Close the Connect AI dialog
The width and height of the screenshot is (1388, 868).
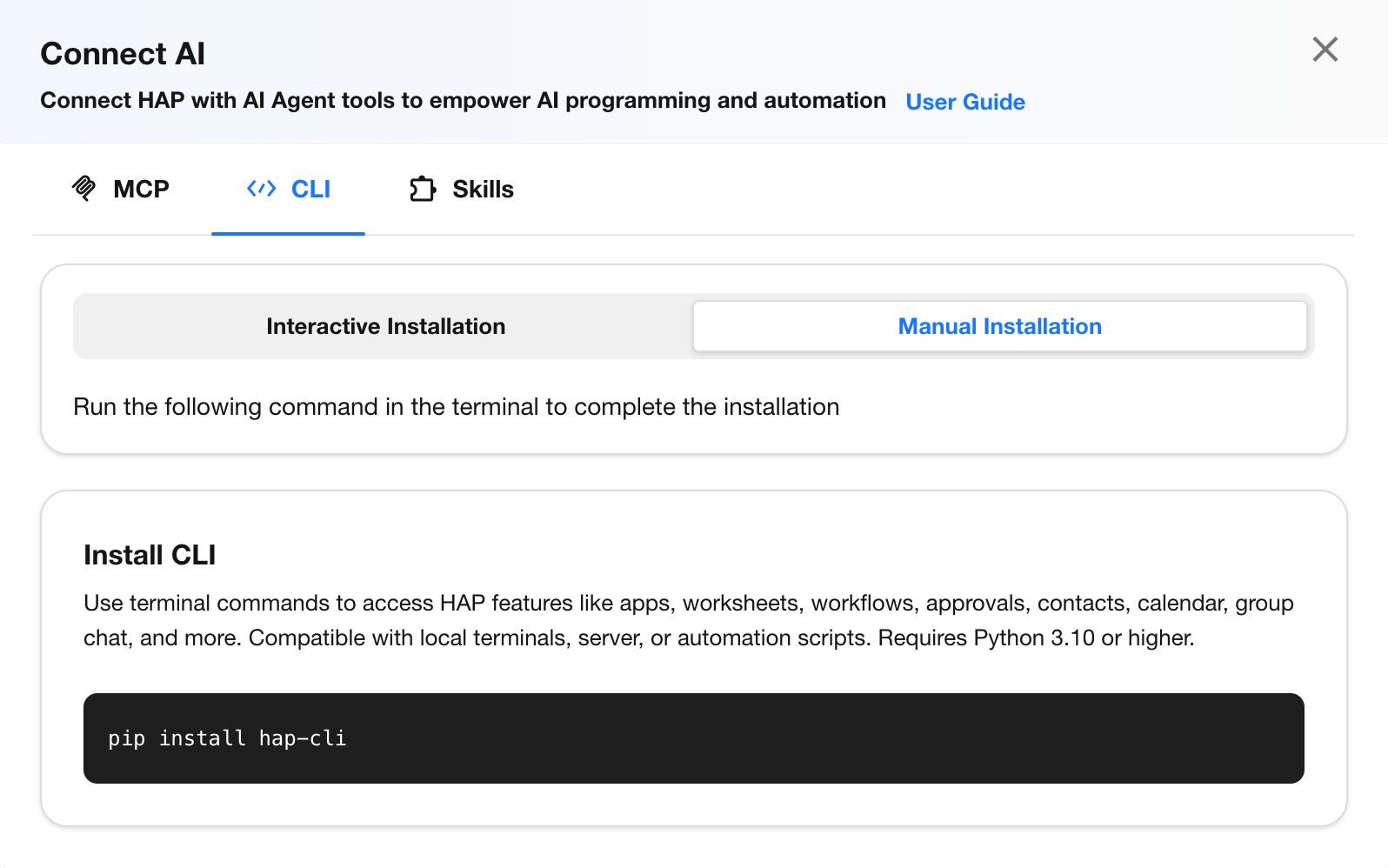[x=1325, y=50]
